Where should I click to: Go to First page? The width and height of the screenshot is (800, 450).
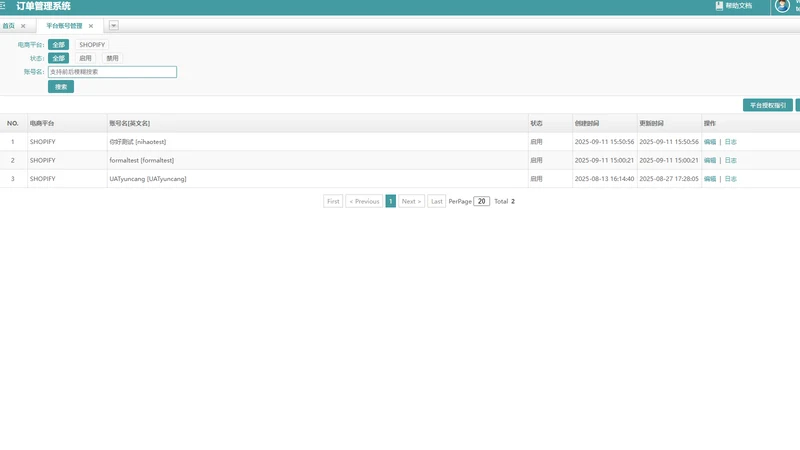[333, 202]
